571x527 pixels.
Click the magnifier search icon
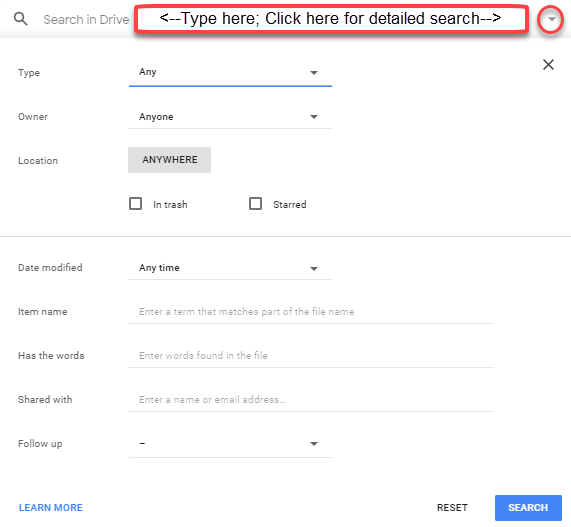coord(20,19)
